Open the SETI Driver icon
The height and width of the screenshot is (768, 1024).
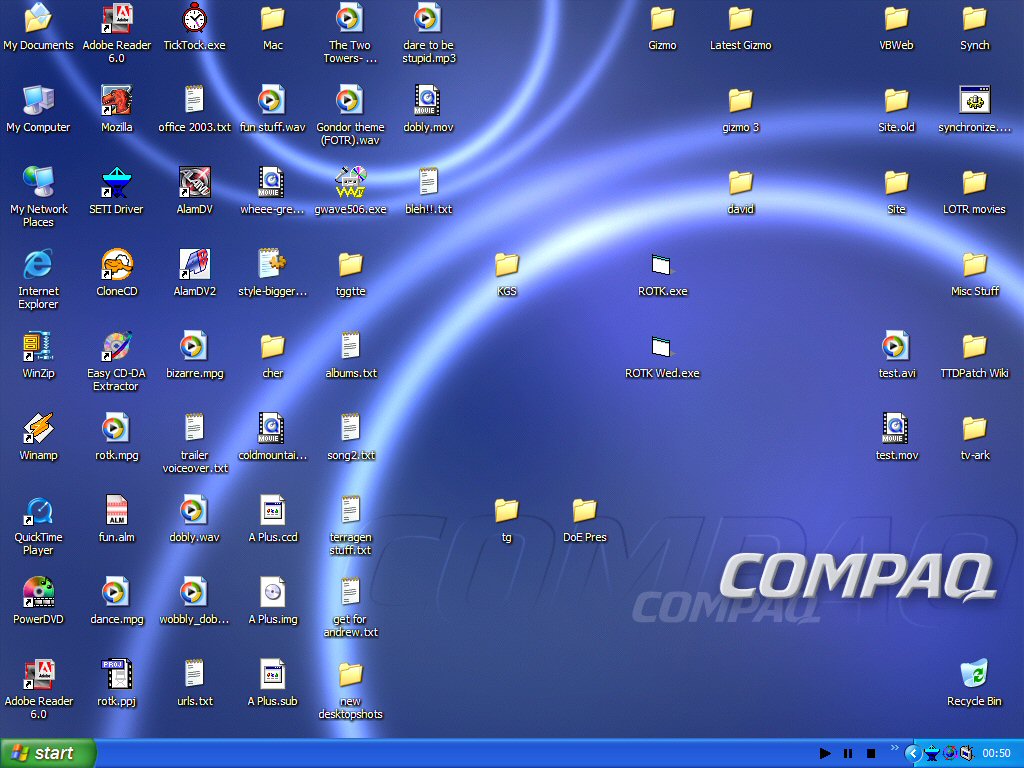(116, 183)
